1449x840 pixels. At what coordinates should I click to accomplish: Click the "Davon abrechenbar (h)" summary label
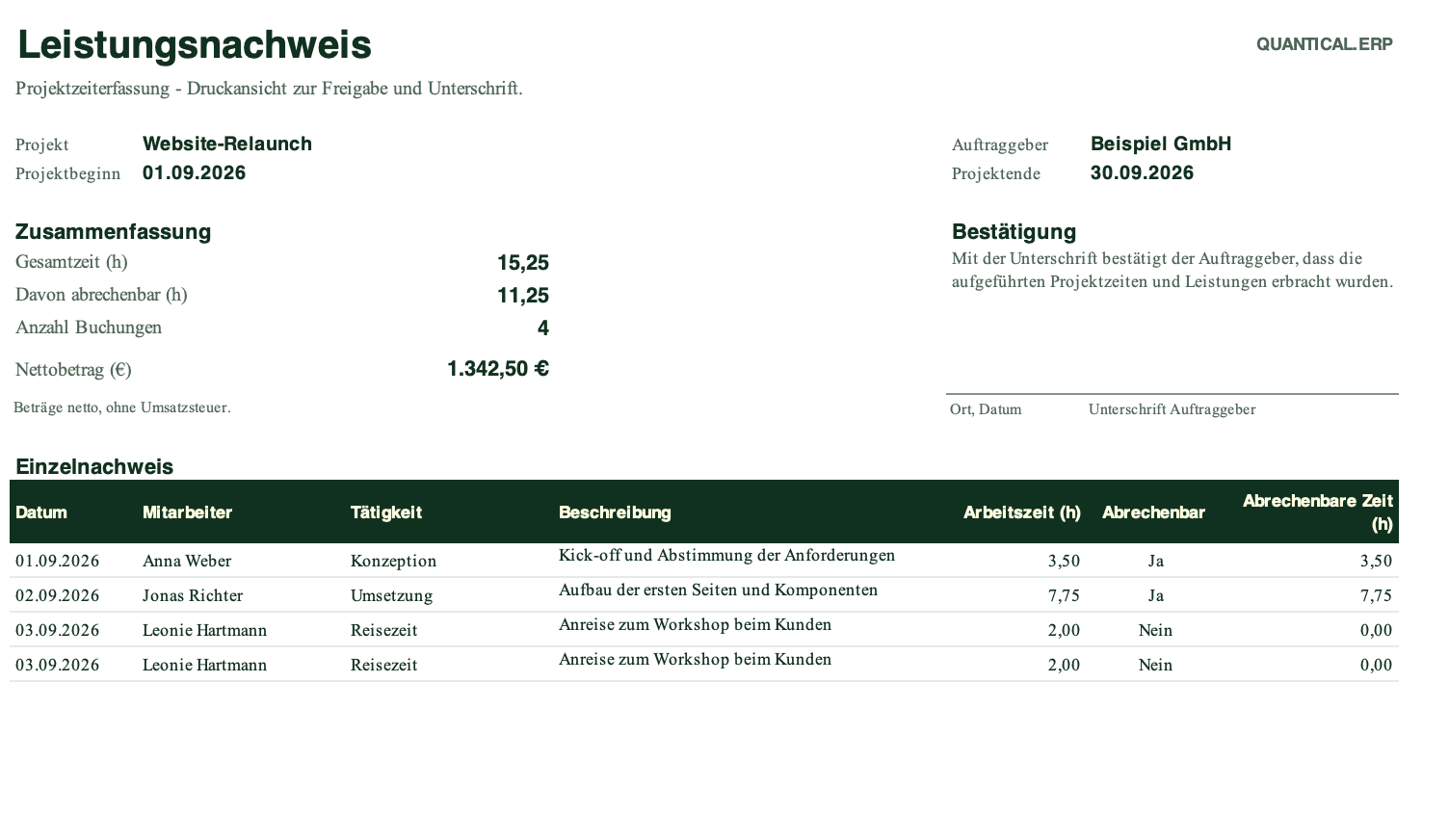pos(101,295)
